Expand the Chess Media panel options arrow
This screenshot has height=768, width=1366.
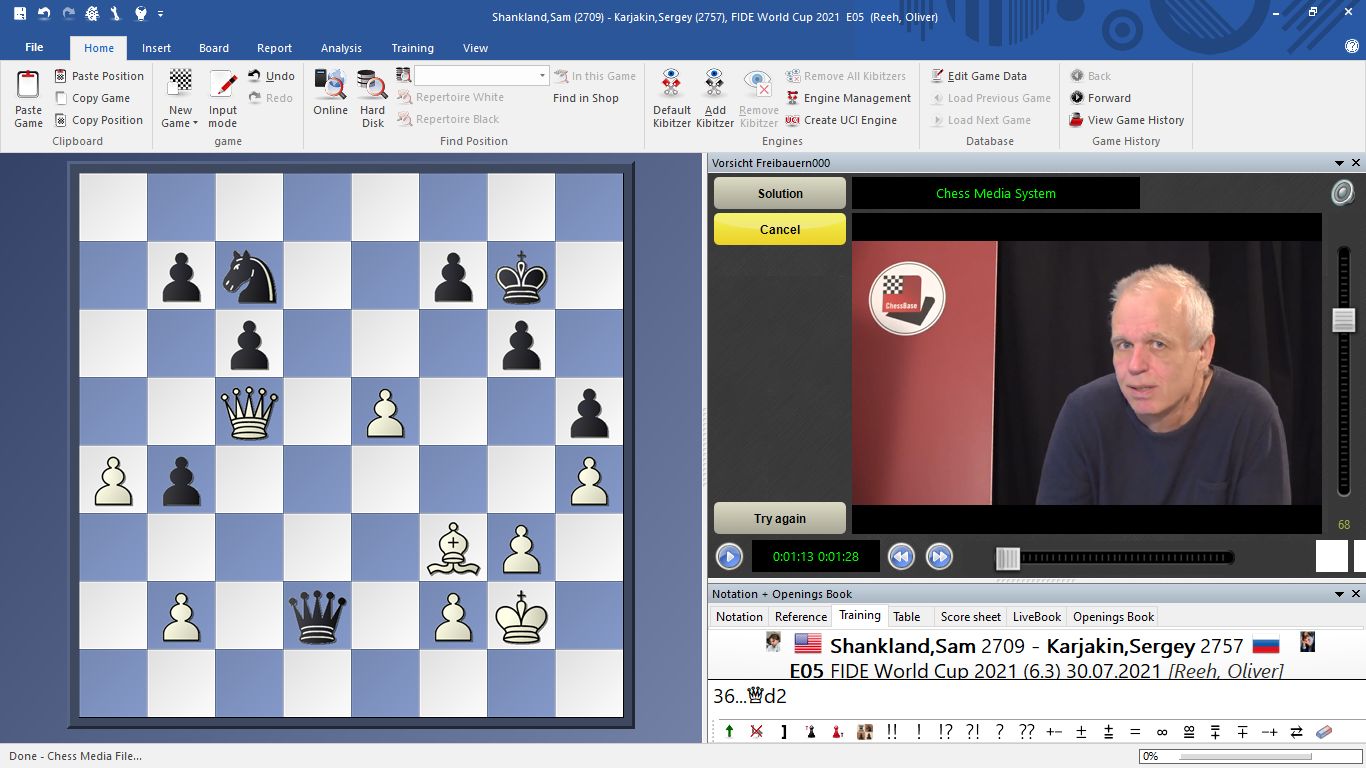1339,163
